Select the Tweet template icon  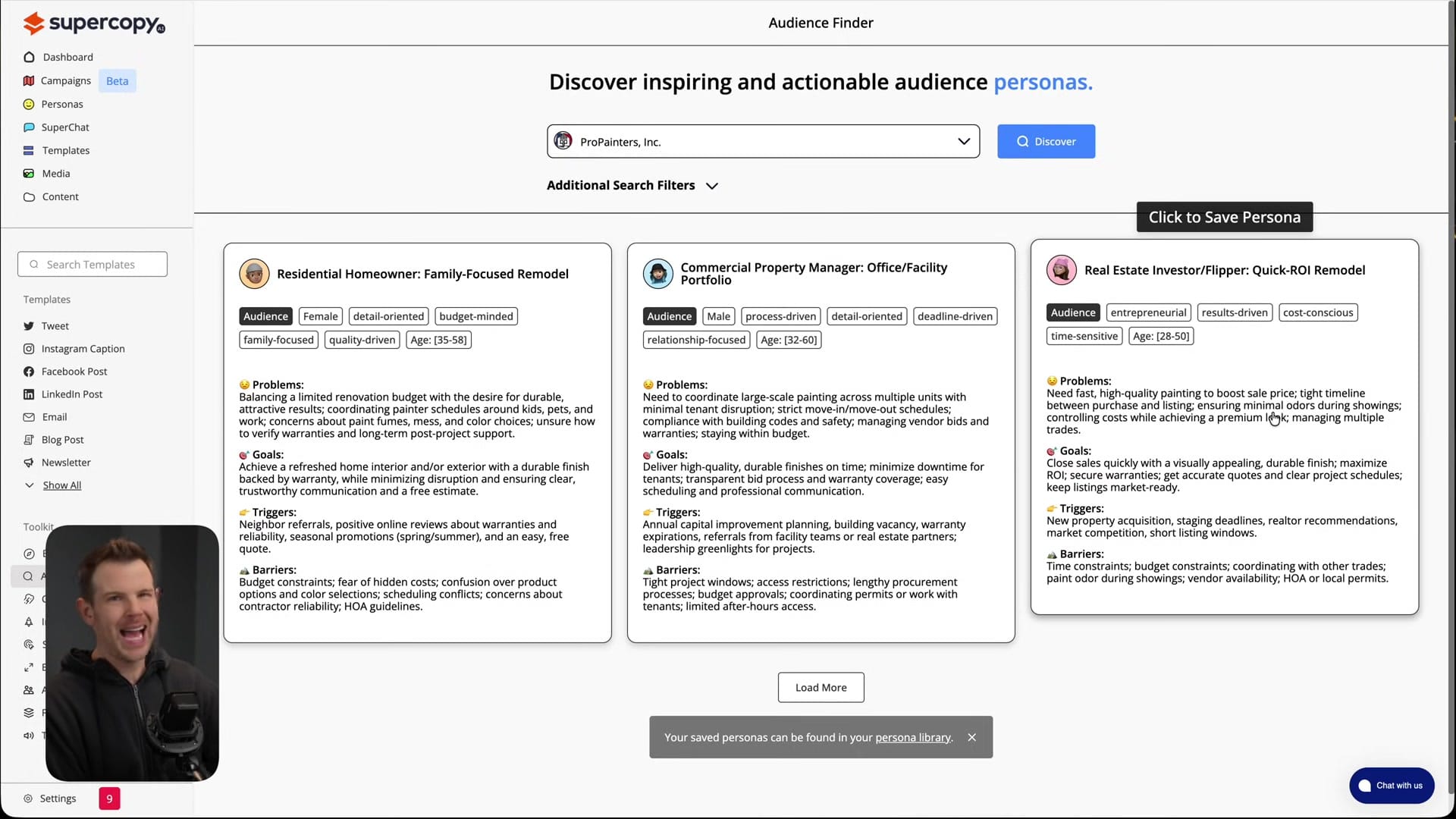(x=29, y=326)
